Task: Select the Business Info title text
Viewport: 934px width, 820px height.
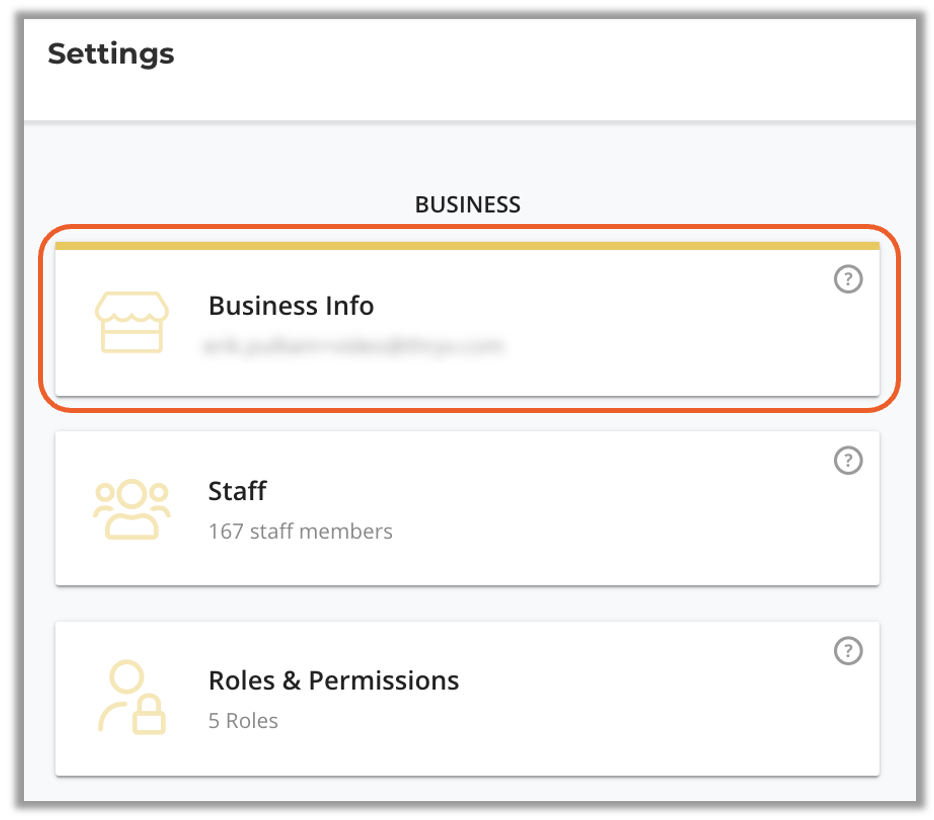Action: click(x=290, y=306)
